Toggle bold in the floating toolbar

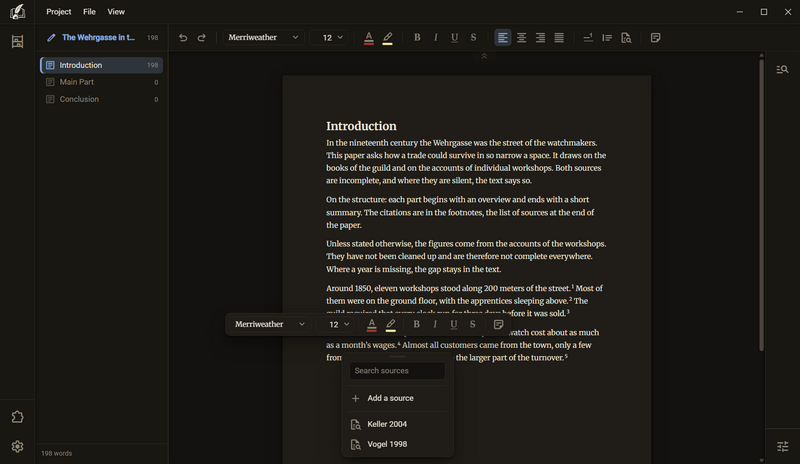point(416,325)
